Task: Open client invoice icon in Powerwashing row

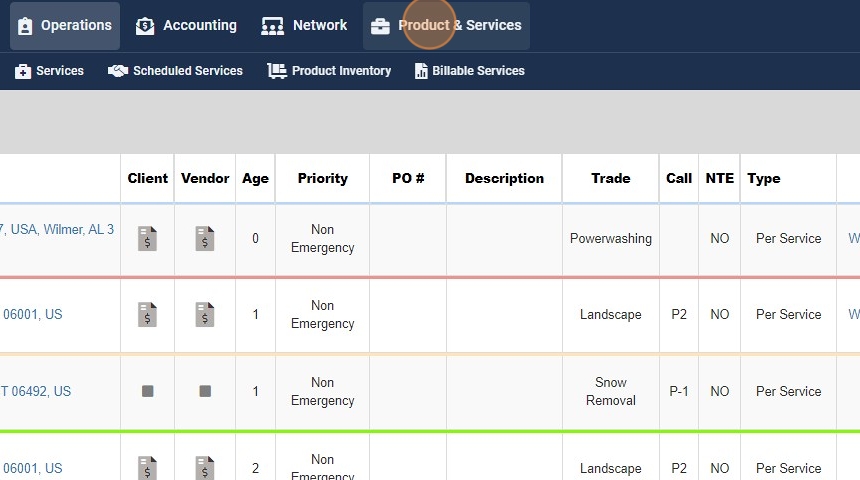Action: (x=147, y=239)
